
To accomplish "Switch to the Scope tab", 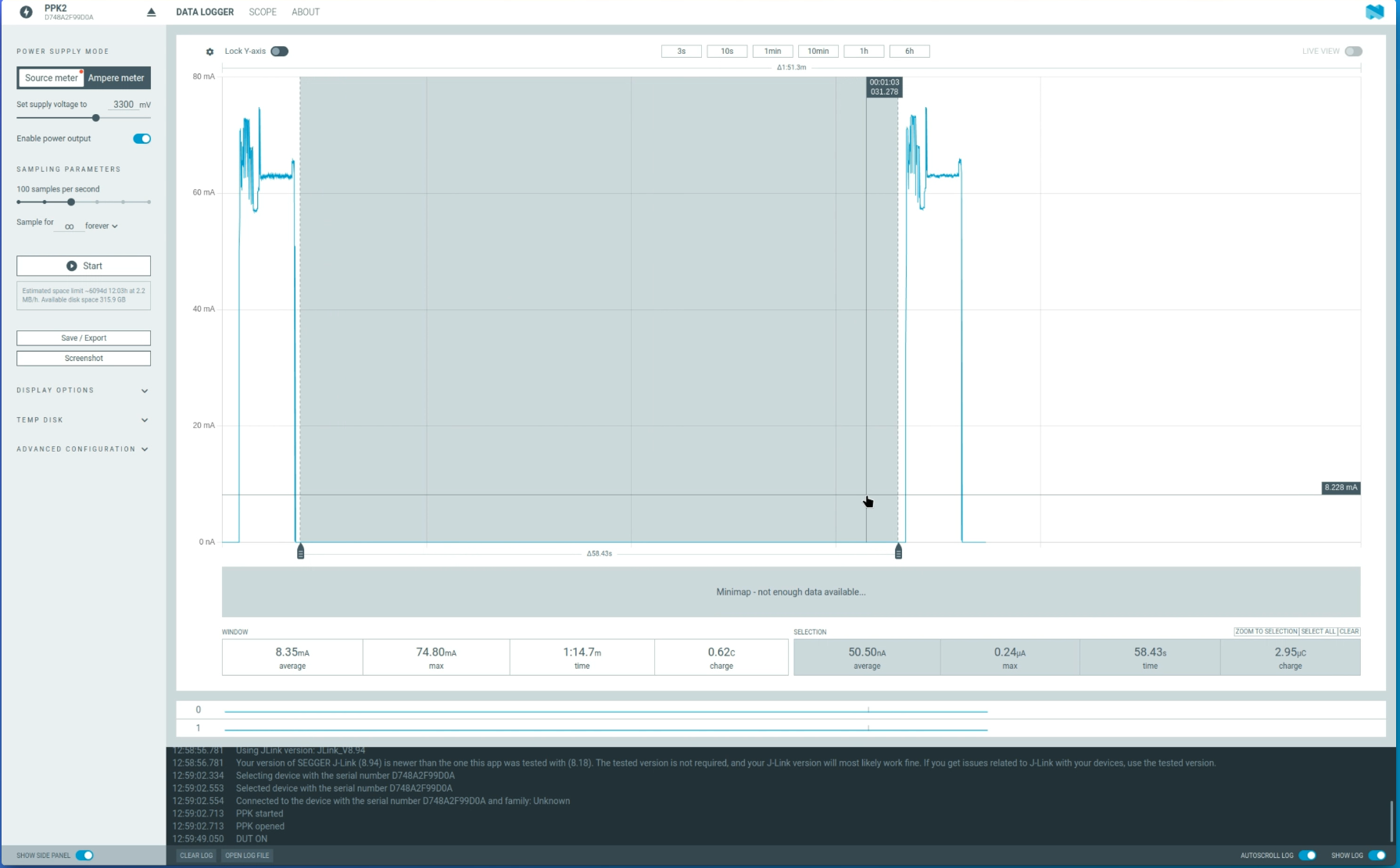I will 263,12.
